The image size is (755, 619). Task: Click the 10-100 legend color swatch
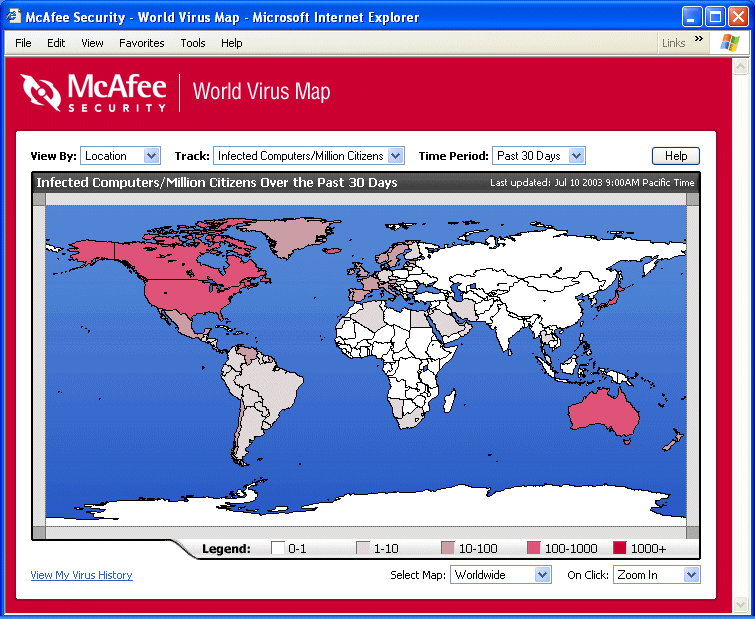[x=448, y=548]
